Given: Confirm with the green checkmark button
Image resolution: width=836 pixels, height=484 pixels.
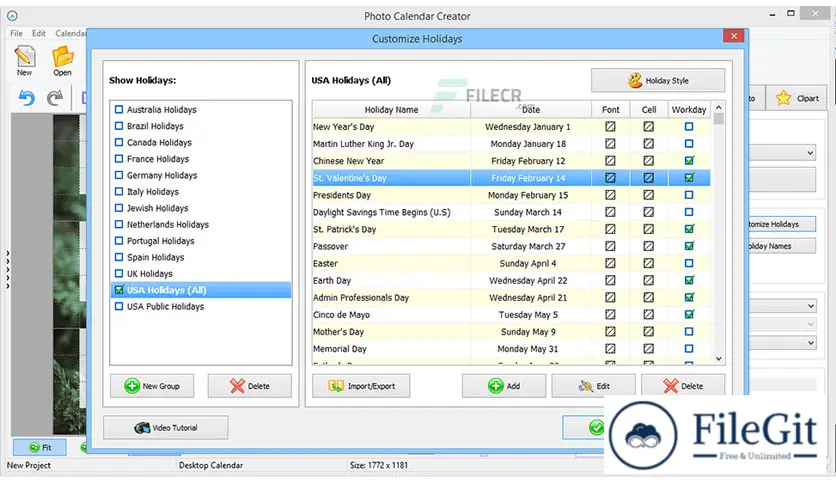Looking at the screenshot, I should point(583,427).
